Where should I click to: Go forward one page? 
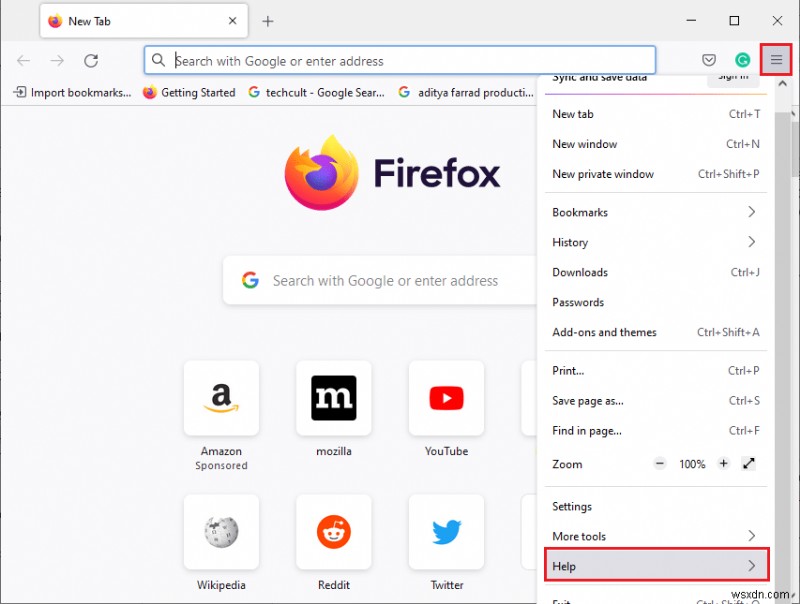(x=57, y=61)
